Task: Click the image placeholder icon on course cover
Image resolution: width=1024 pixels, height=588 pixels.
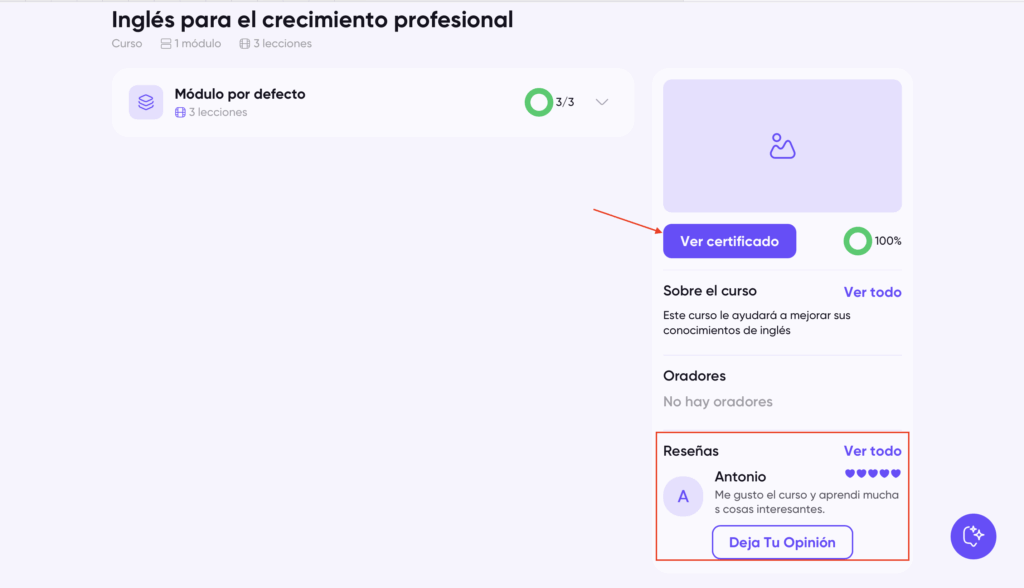Action: pos(782,146)
